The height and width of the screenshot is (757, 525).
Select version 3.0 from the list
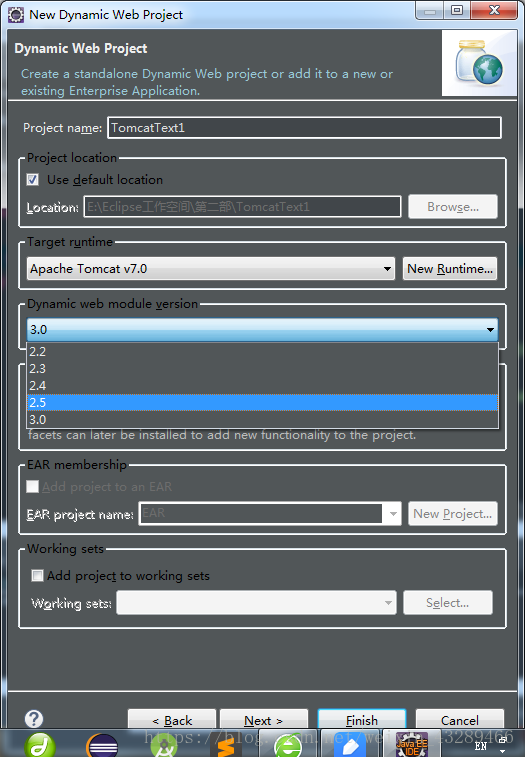[x=263, y=420]
